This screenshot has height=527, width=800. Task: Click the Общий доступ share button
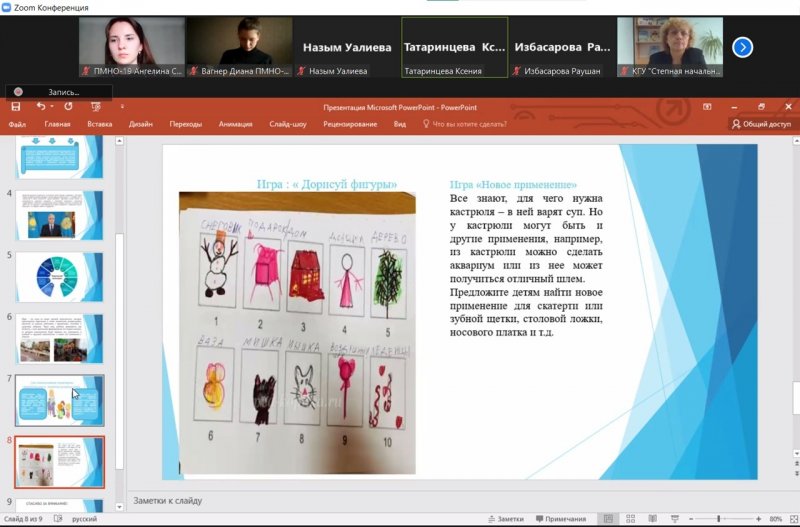[x=761, y=124]
